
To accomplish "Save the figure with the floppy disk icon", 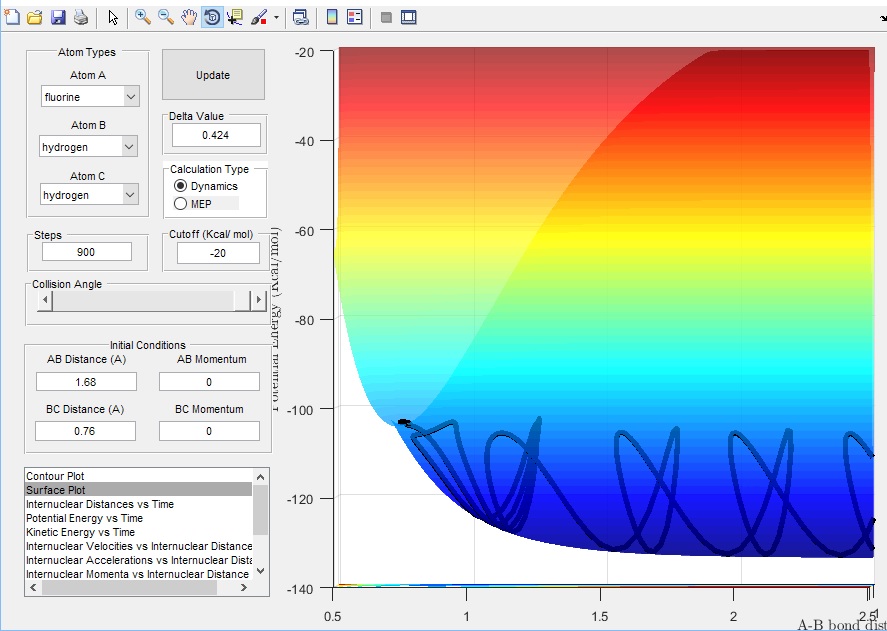I will click(x=58, y=17).
